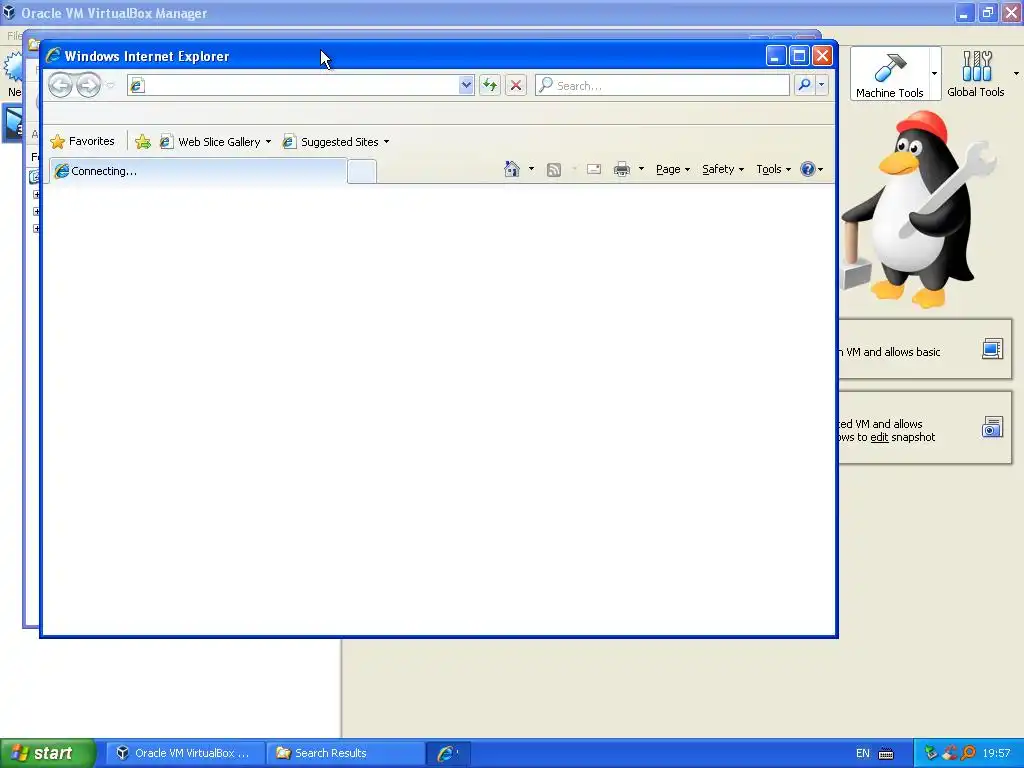Open the Favorites center button
1024x768 pixels.
(x=82, y=141)
